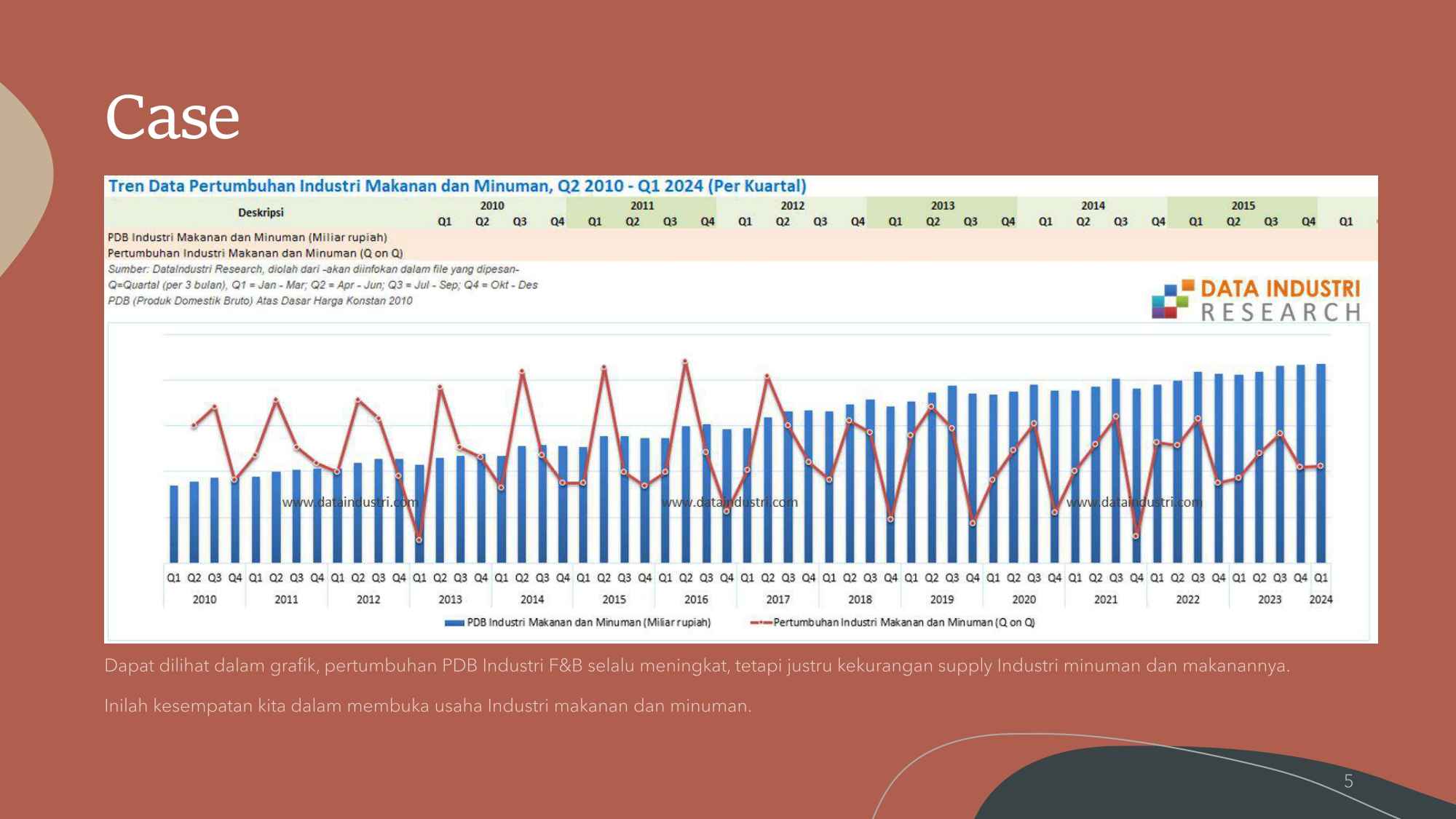
Task: Click the red line legend marker for Pertumbuhan
Action: click(761, 622)
